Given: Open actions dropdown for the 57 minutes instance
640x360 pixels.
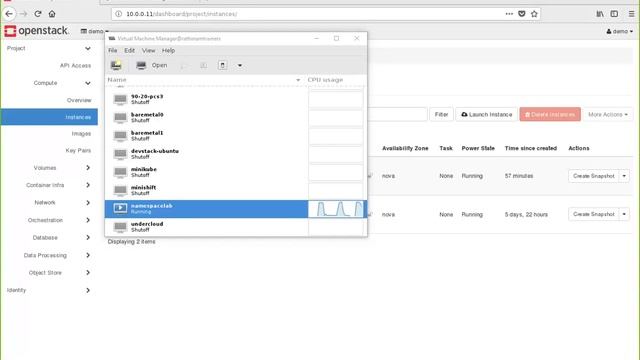Looking at the screenshot, I should (624, 176).
